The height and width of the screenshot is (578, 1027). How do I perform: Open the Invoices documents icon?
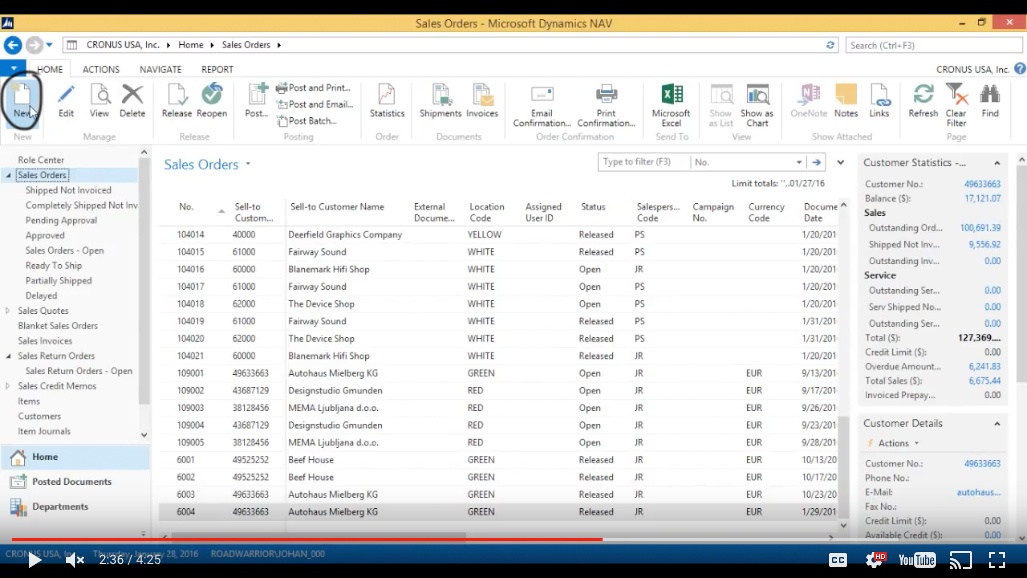[x=482, y=100]
